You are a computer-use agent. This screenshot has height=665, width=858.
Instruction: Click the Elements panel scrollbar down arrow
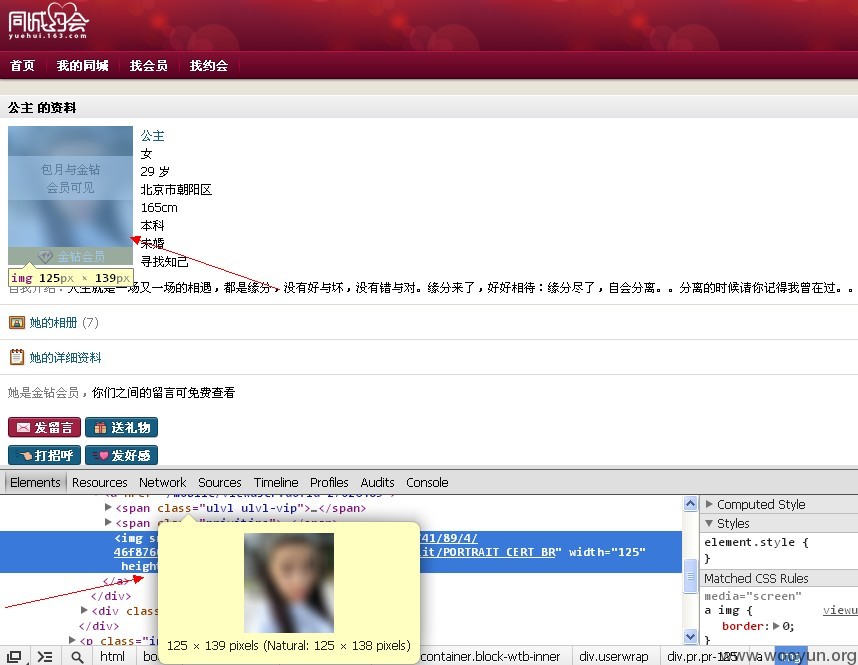691,637
